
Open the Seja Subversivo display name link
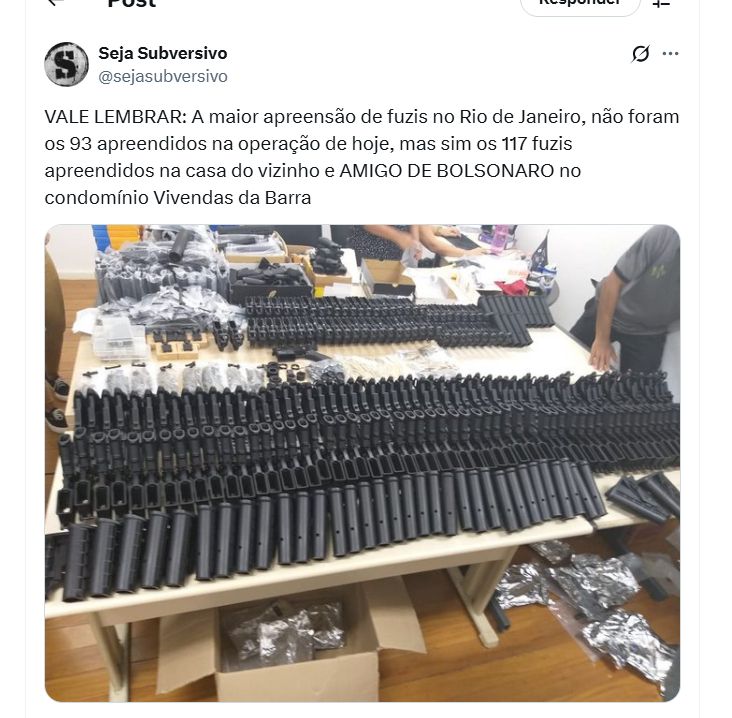[x=162, y=53]
